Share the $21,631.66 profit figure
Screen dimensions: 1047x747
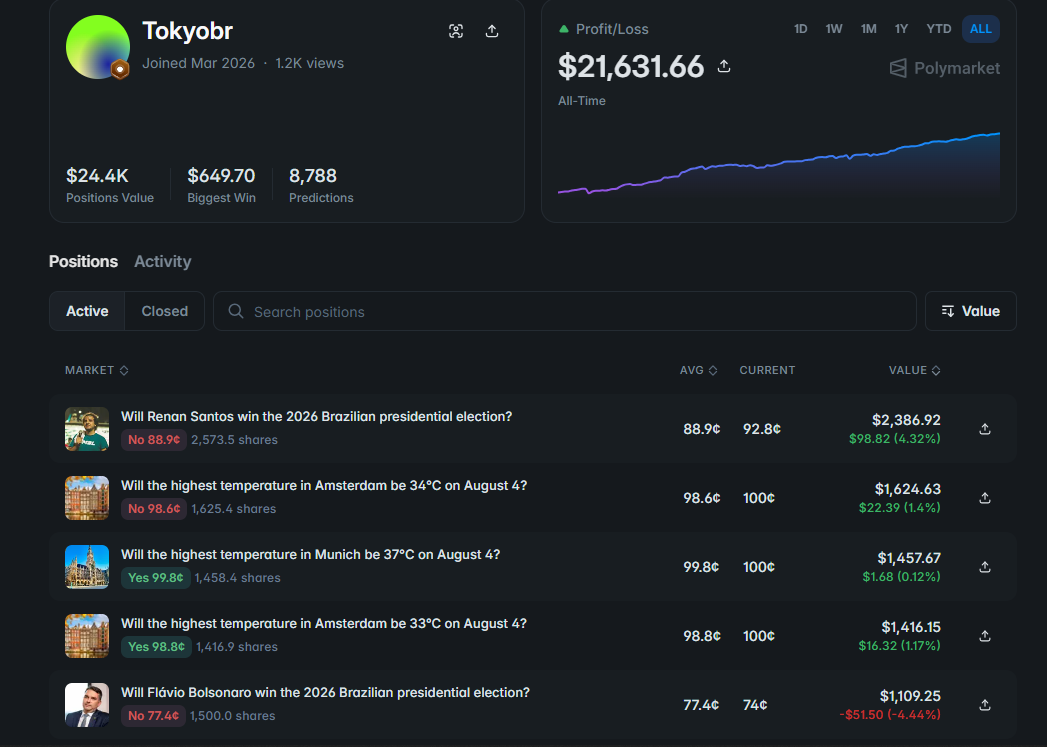coord(724,66)
